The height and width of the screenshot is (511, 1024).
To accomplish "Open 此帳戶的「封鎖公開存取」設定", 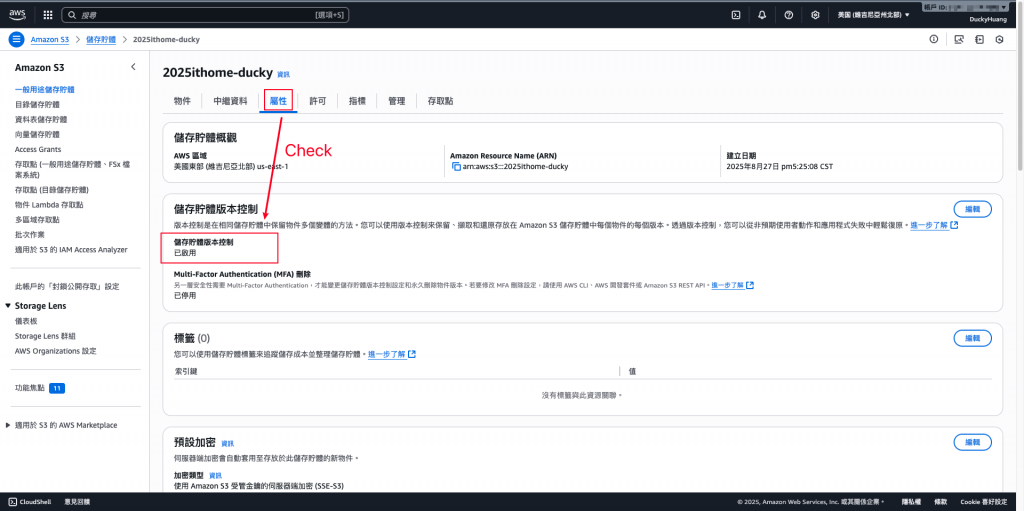I will (67, 287).
